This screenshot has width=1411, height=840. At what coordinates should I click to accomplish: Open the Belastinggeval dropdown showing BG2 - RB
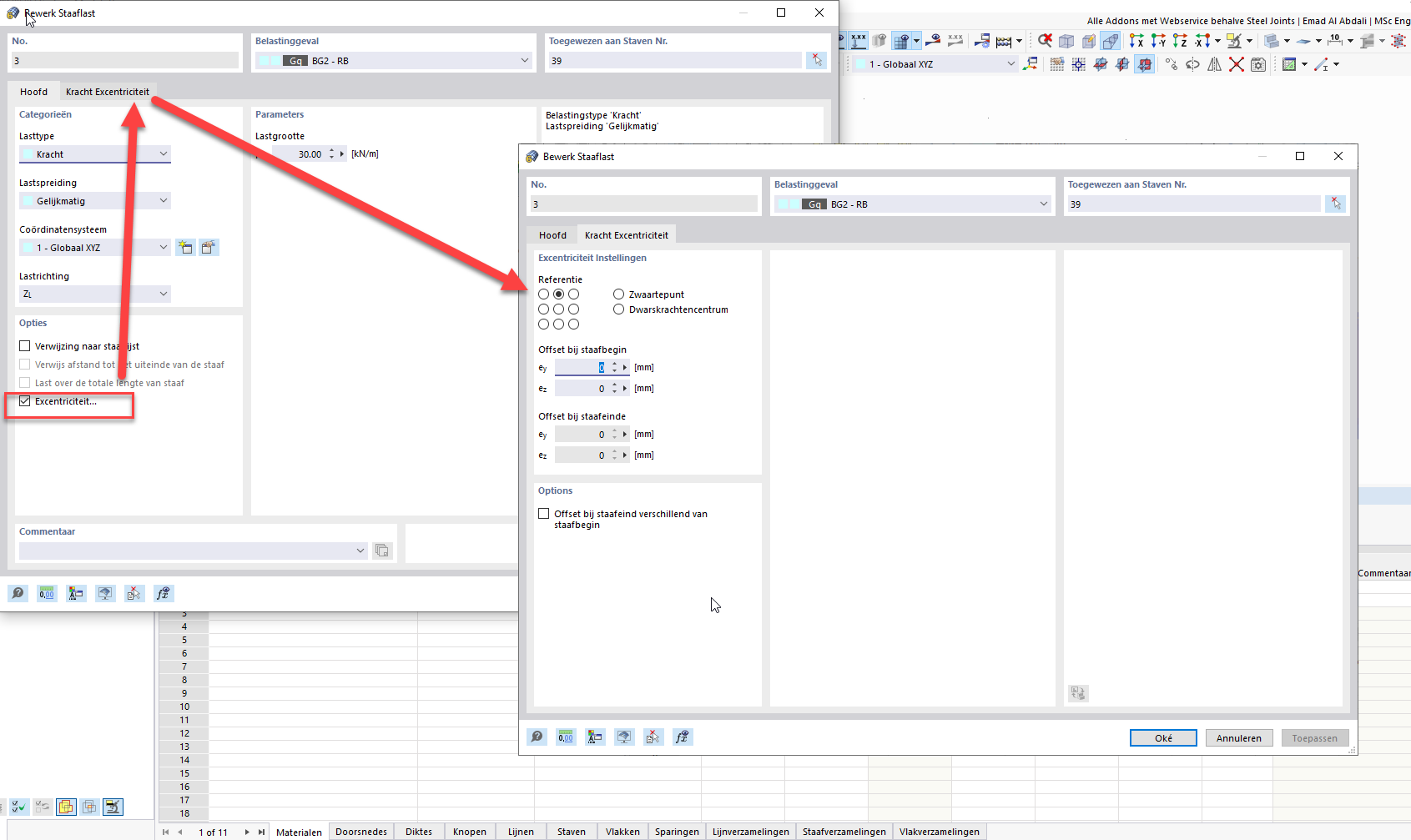pyautogui.click(x=1043, y=204)
